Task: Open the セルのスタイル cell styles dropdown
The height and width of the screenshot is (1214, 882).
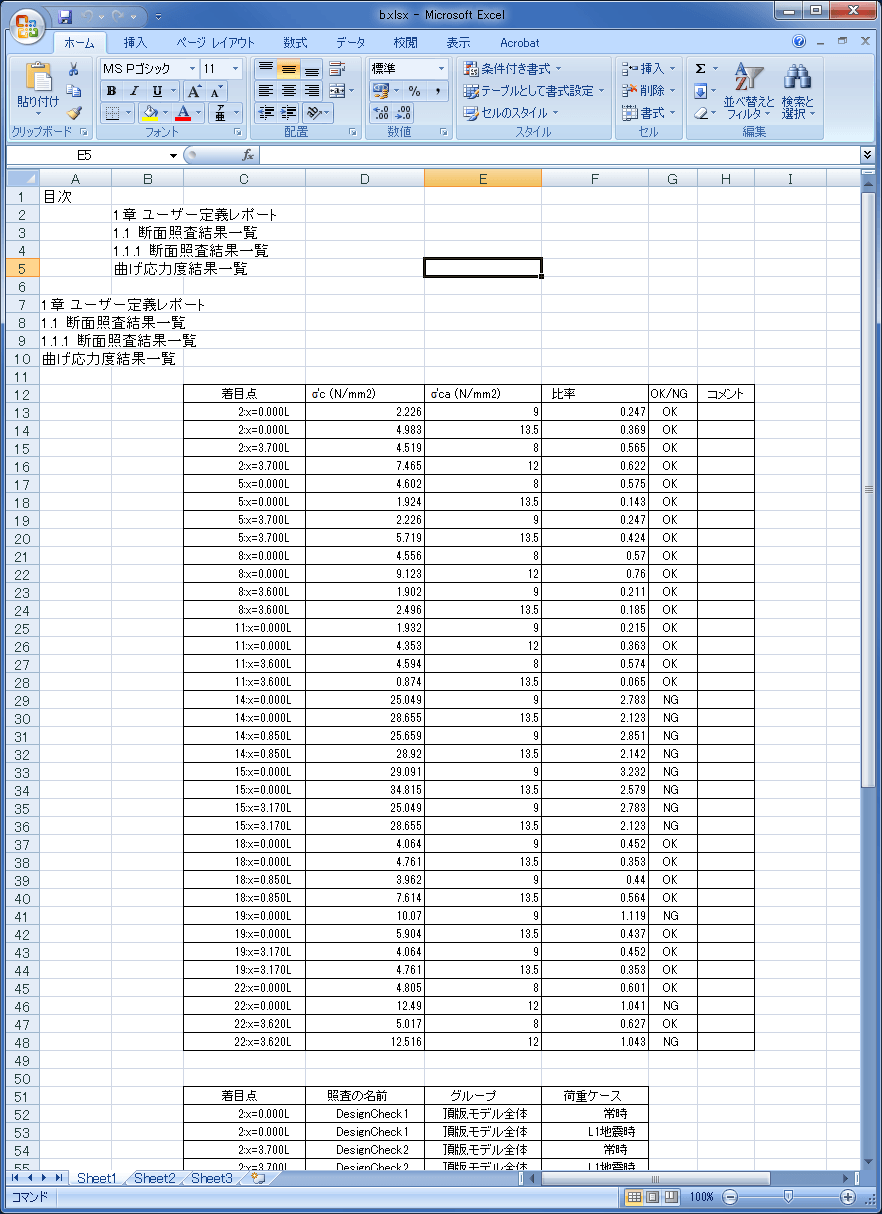Action: [511, 113]
